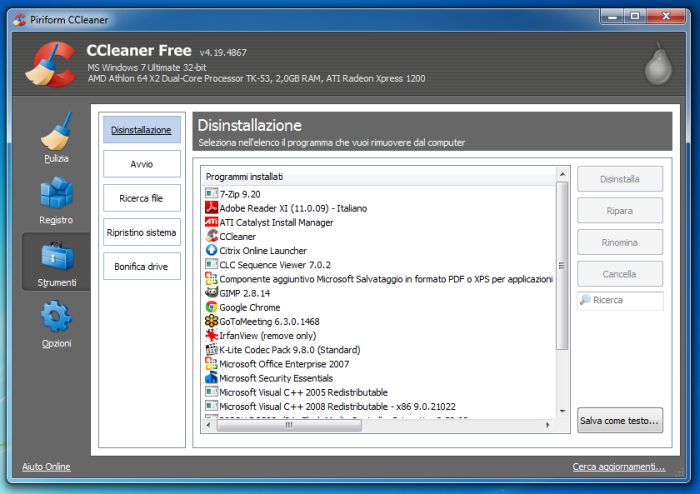Select "IrfanView (remove only)" row text
700x494 pixels.
tap(267, 336)
